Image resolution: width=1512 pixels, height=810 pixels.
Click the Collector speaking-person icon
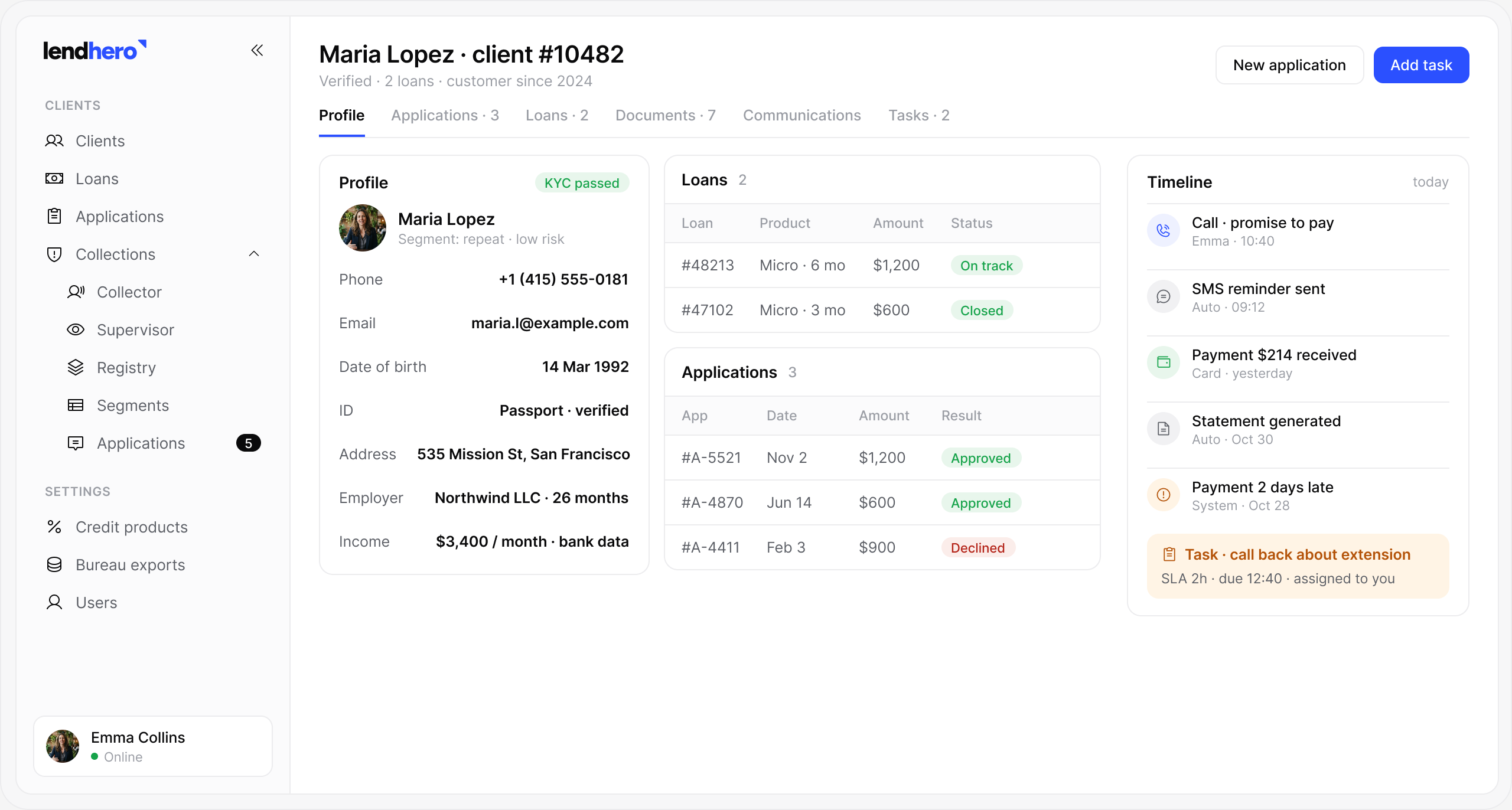click(76, 292)
